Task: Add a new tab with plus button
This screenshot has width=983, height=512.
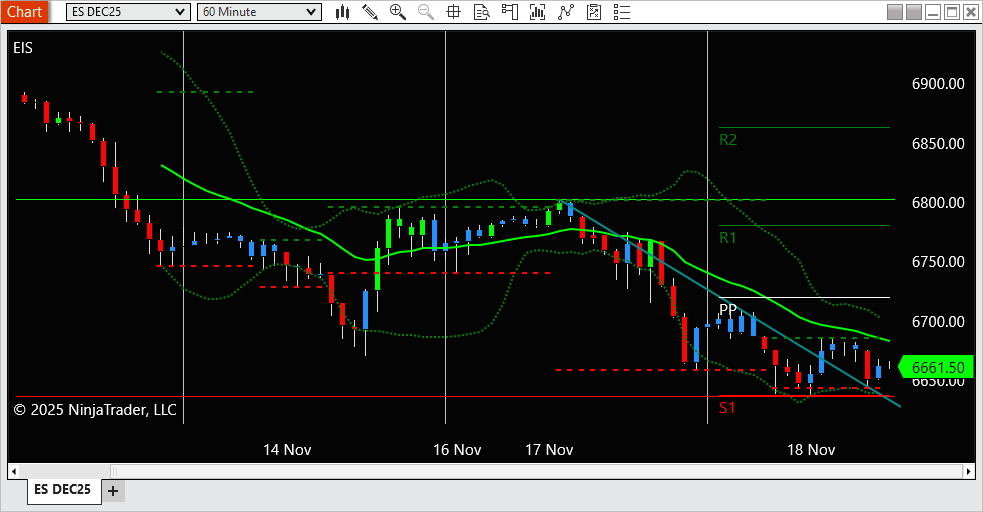Action: click(x=113, y=491)
